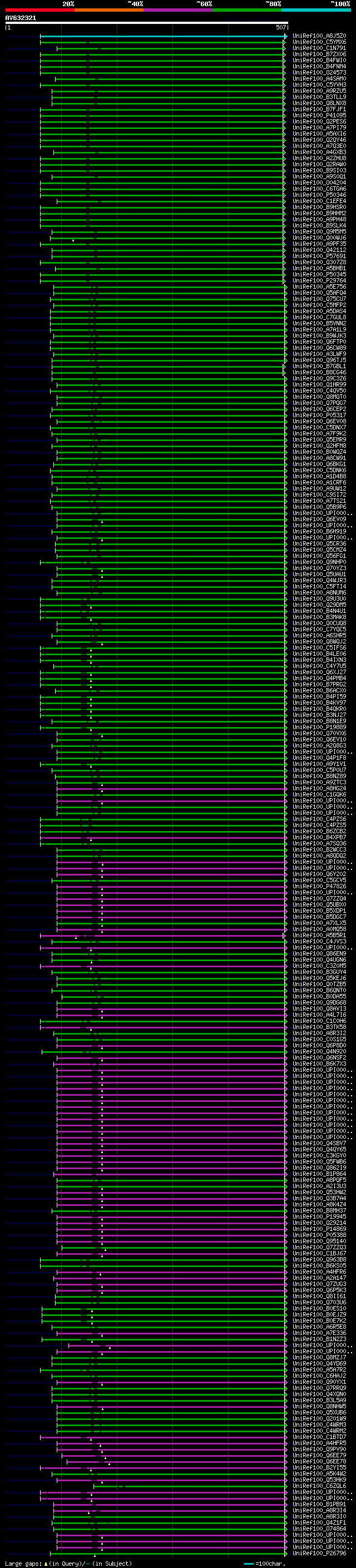Select the UniRef100_A4GXB3 label
Screen dimensions: 356x1568
319,152
